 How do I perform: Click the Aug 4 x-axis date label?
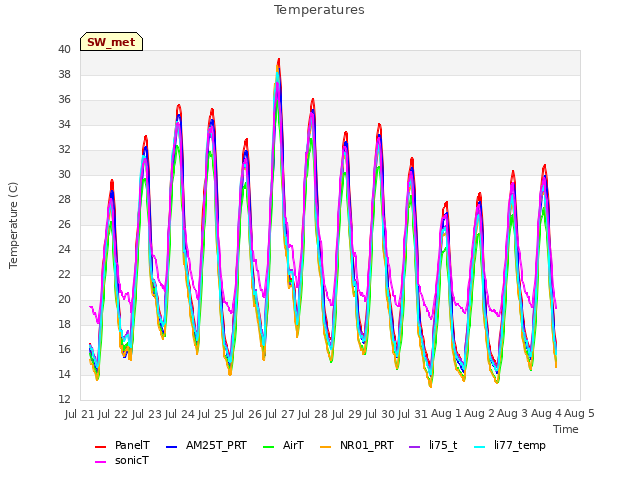(546, 414)
